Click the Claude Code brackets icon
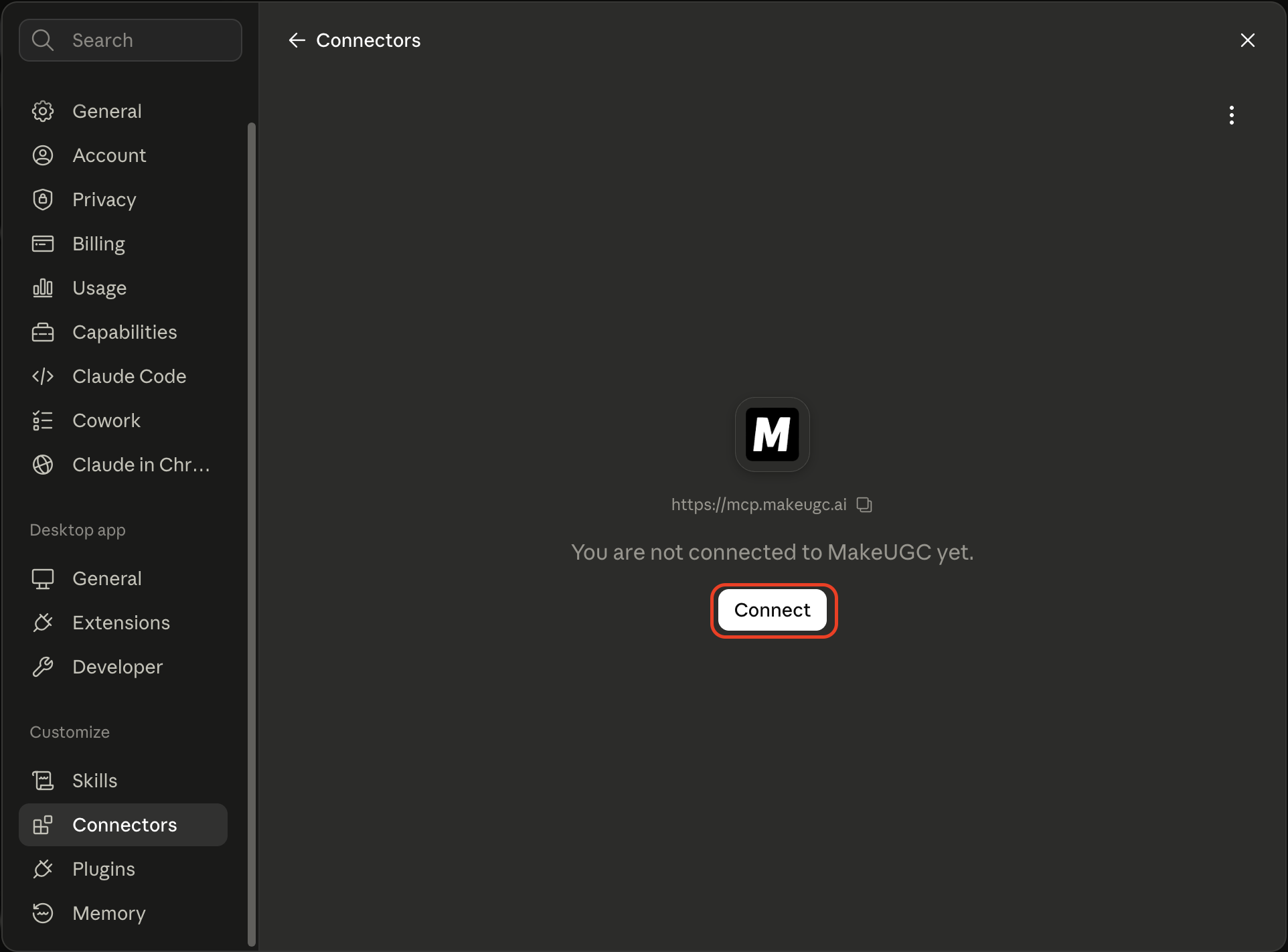Screen dimensions: 1288x952 click(x=43, y=376)
